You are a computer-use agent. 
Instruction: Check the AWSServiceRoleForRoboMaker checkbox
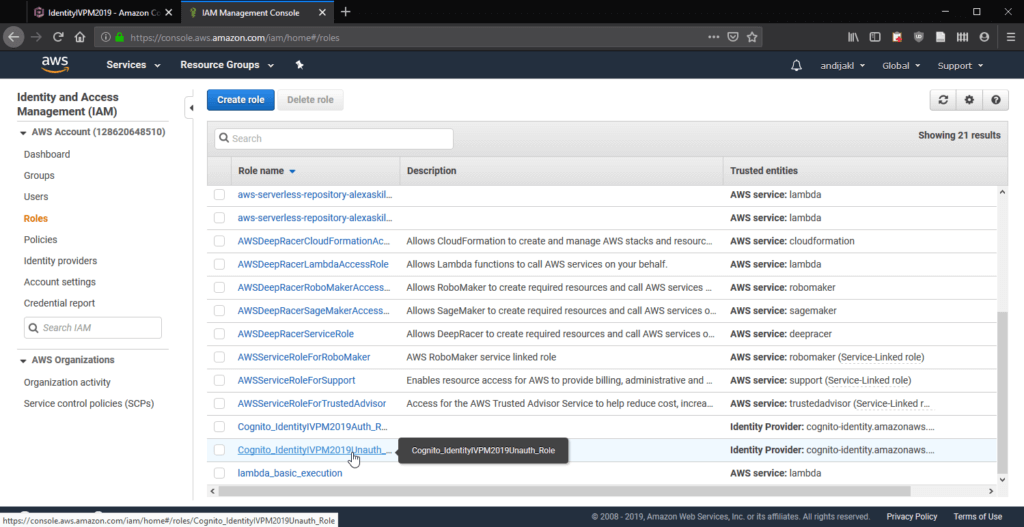point(219,357)
